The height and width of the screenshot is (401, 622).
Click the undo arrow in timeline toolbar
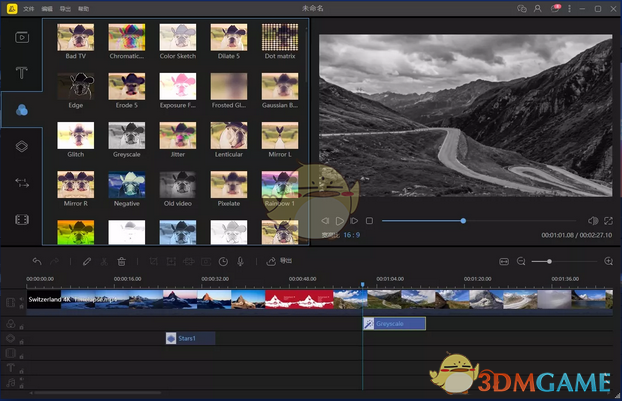[x=38, y=262]
